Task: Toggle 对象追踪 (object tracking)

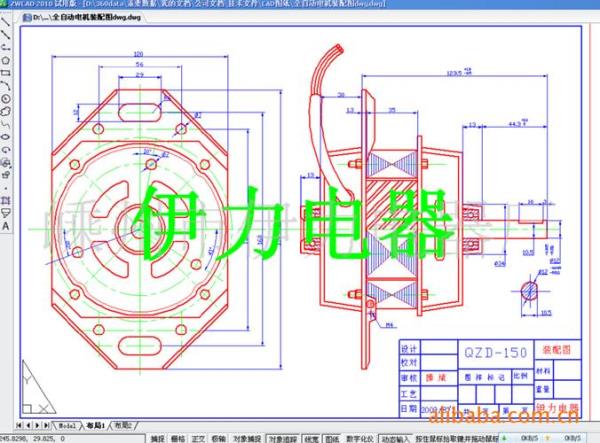Action: pos(283,438)
